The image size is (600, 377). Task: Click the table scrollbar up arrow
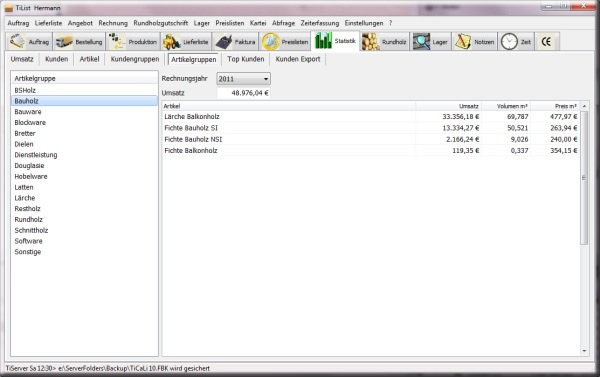584,106
